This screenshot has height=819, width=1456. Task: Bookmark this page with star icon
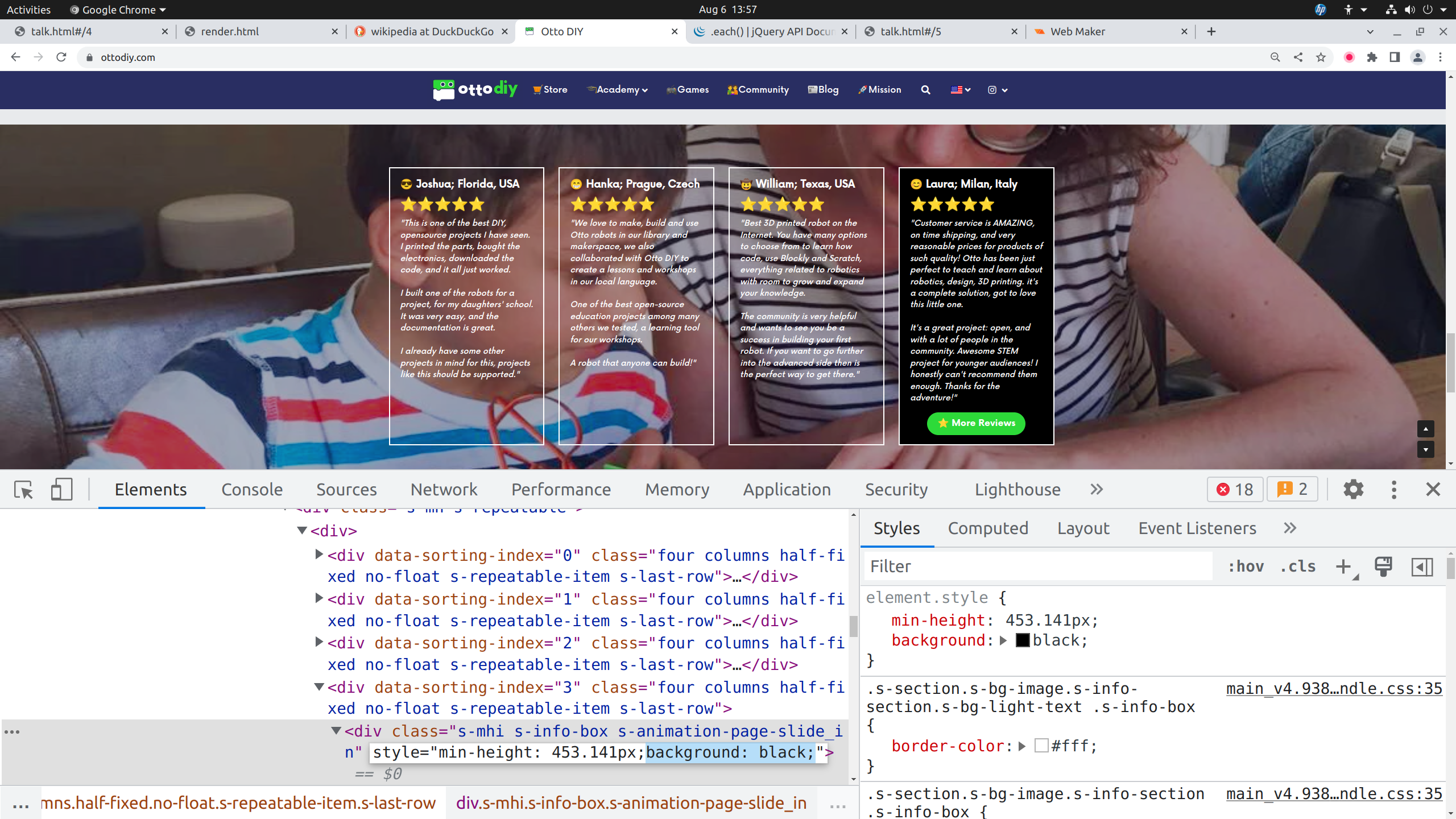(x=1321, y=57)
